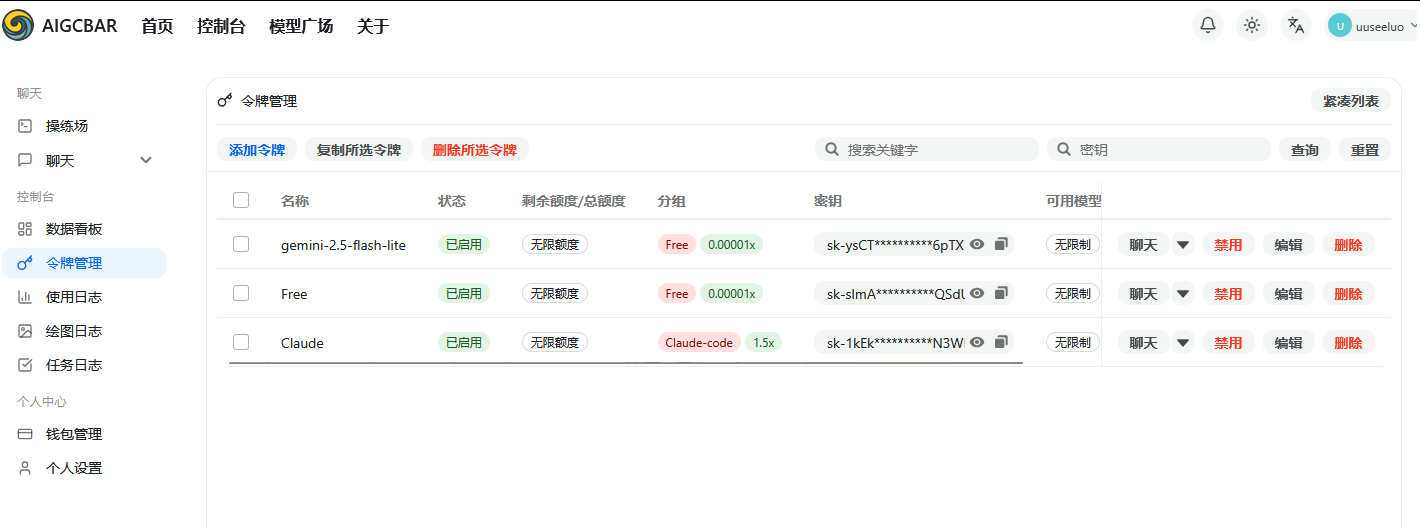Focus the 搜索关键字 search field
Viewport: 1420px width, 528px height.
[927, 150]
